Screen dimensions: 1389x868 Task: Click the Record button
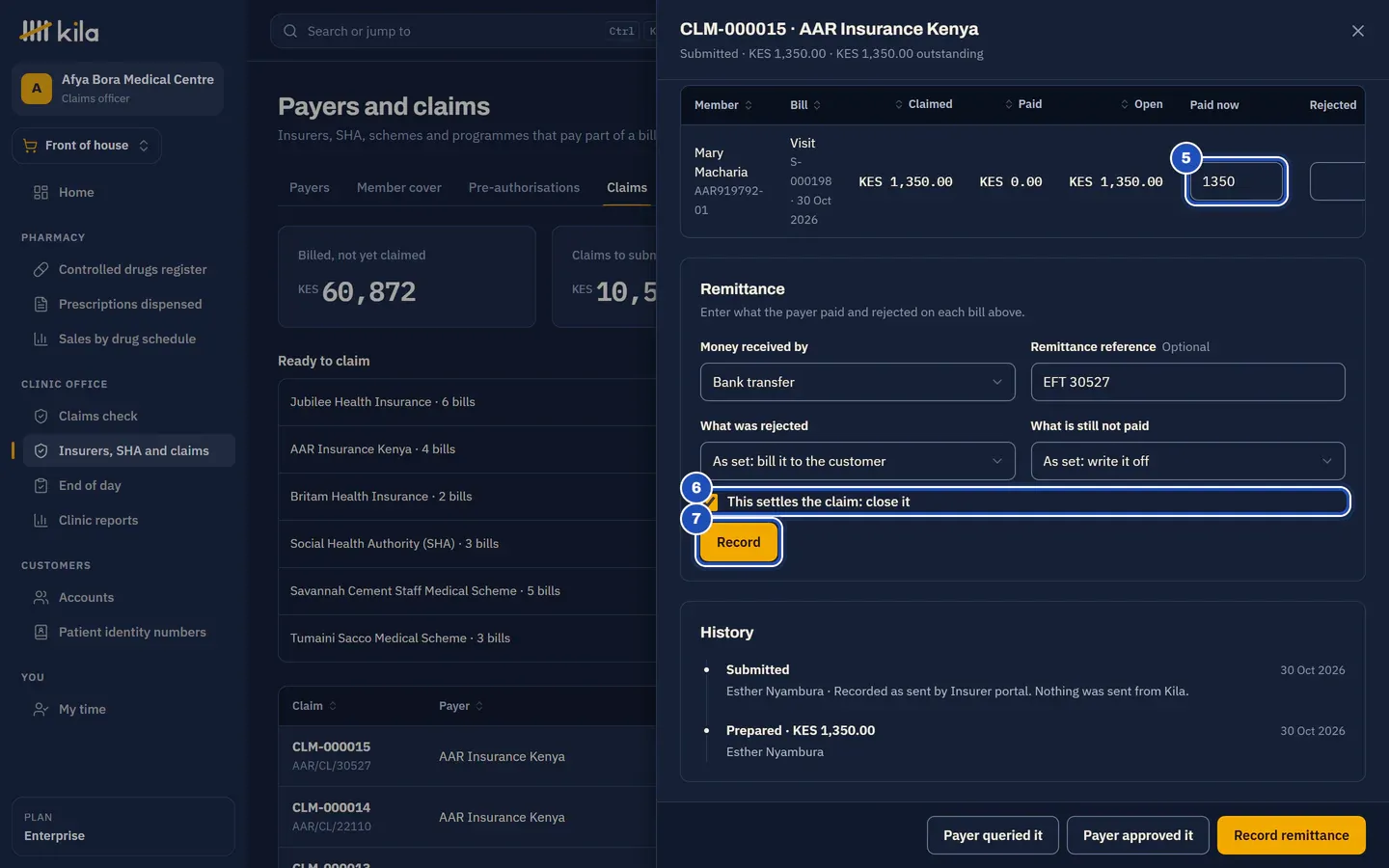click(739, 542)
